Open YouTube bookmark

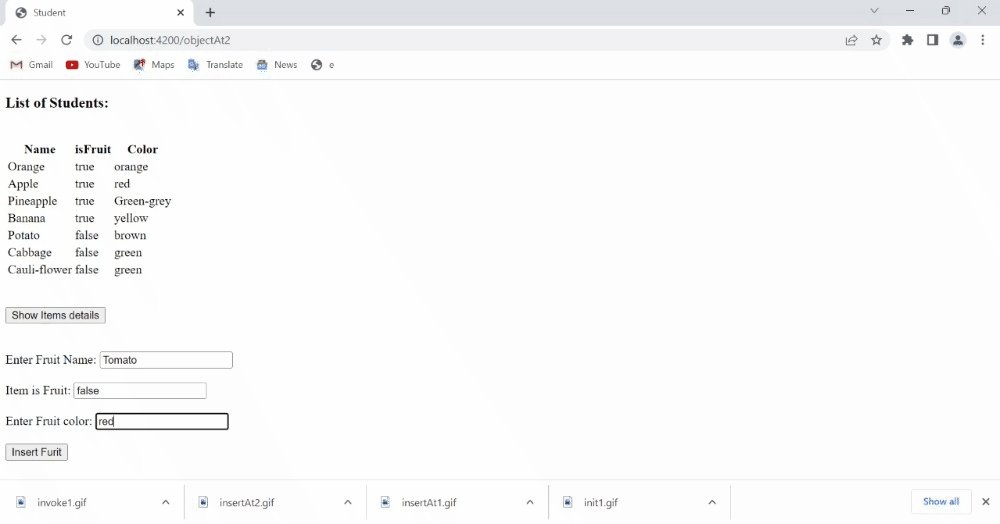click(93, 64)
